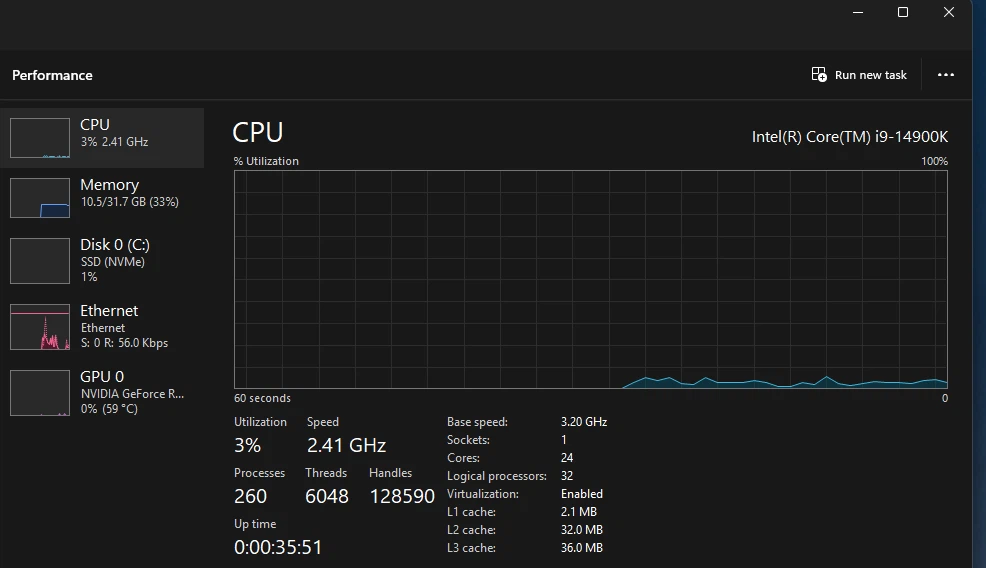Click the GPU 0% (59 °C) temperature text

(109, 409)
